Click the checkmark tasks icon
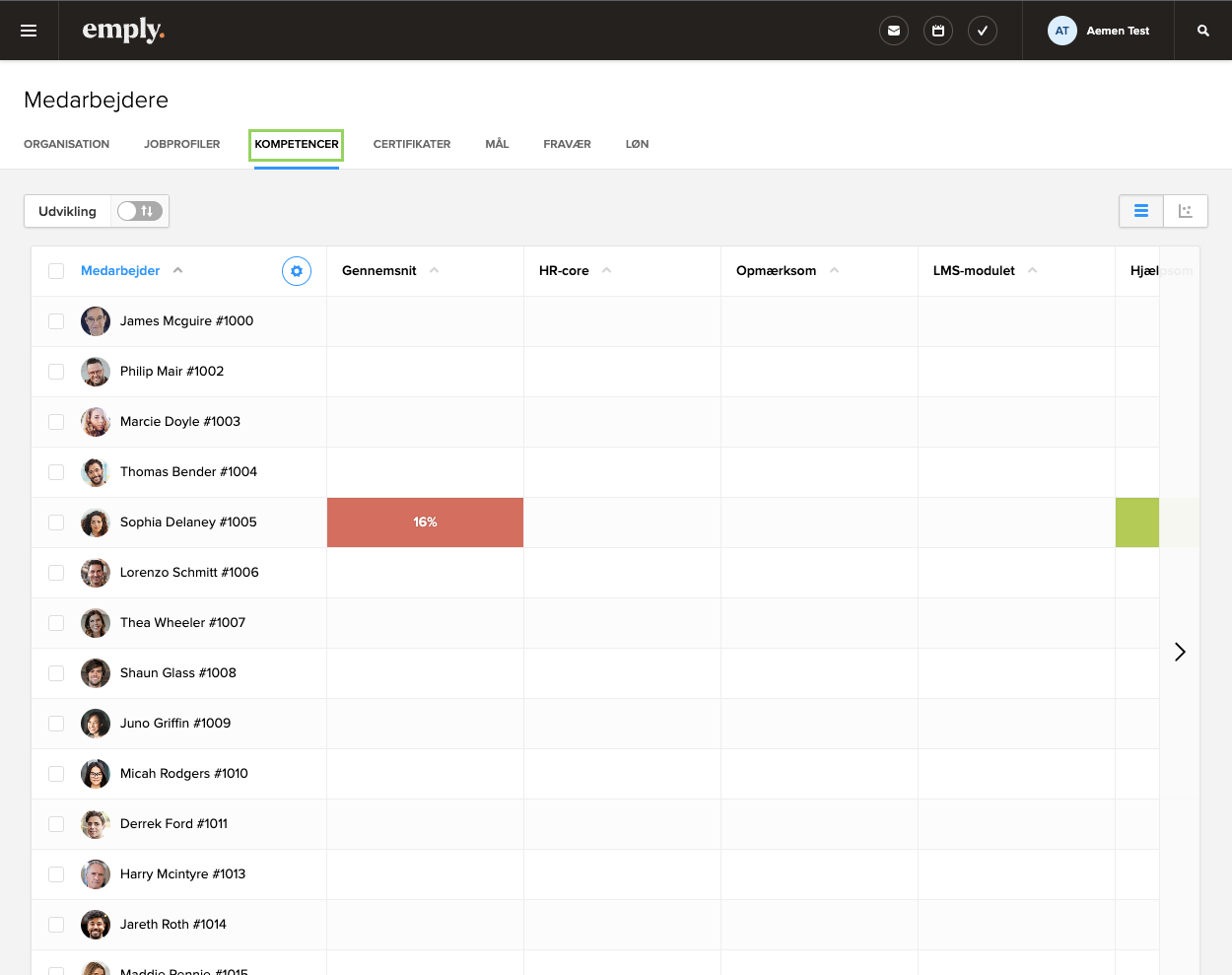Viewport: 1232px width, 975px height. [982, 31]
